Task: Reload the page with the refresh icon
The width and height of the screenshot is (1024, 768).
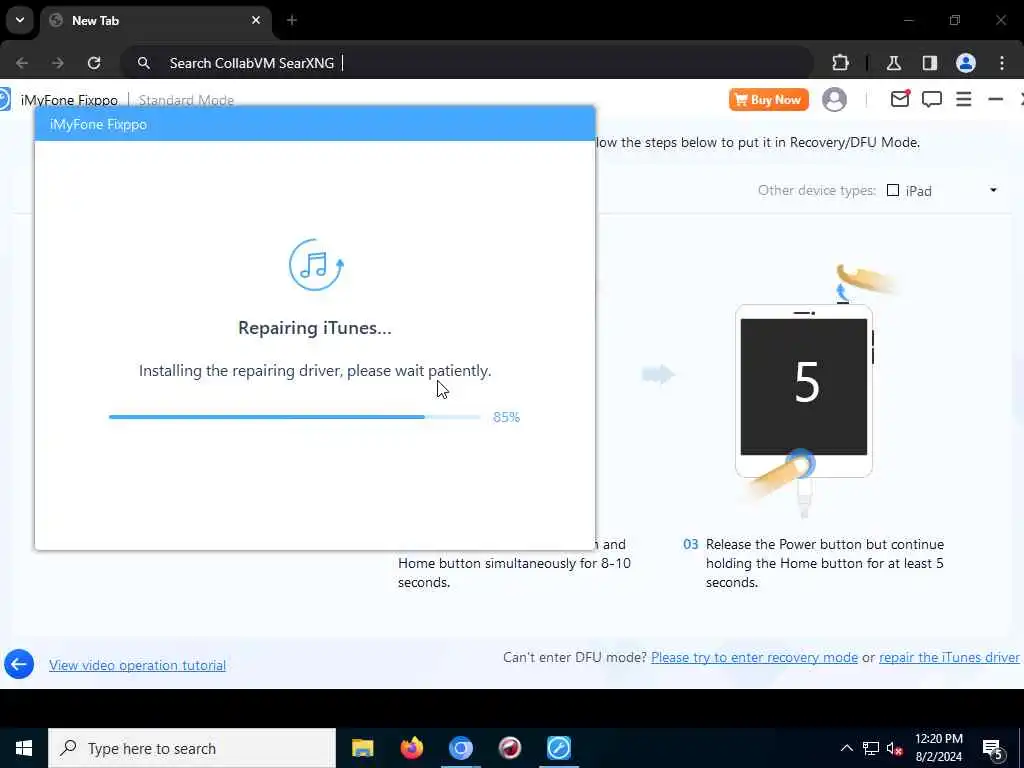Action: pyautogui.click(x=94, y=63)
